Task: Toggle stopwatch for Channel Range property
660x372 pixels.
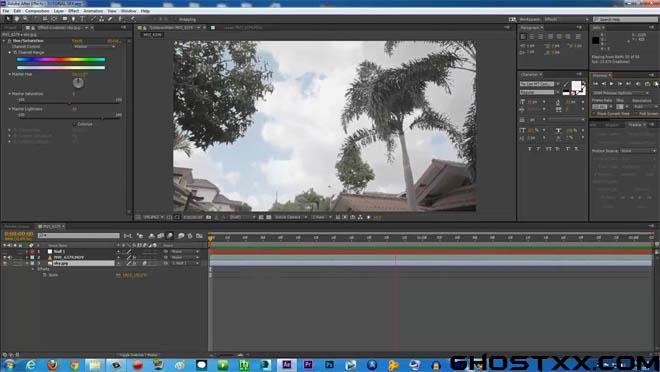Action: pos(15,53)
